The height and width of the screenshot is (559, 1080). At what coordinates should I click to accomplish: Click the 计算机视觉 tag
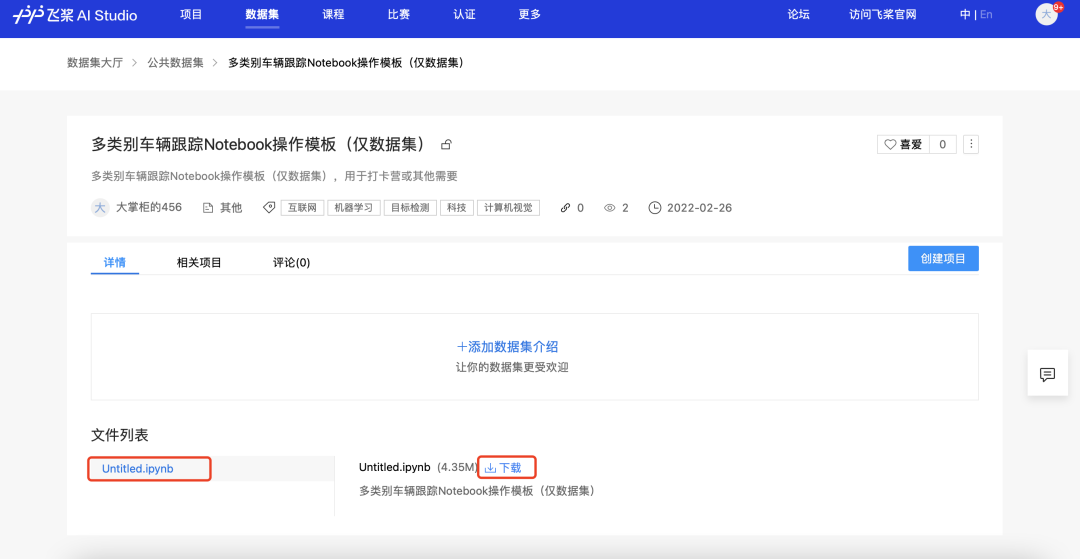click(x=508, y=208)
